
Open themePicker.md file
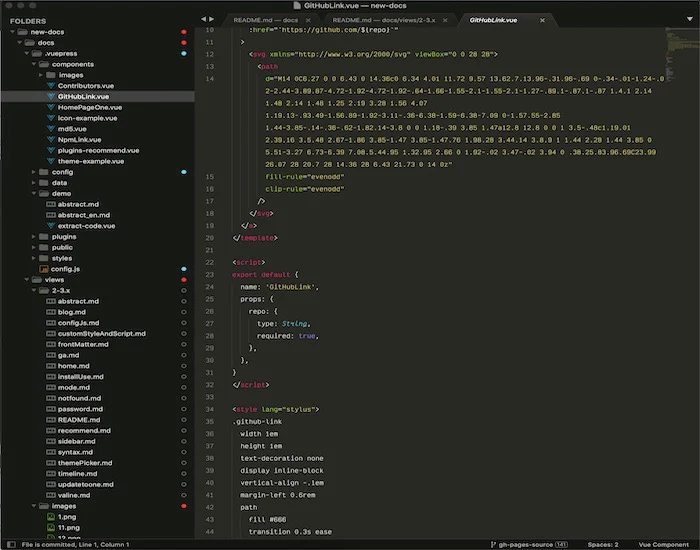pyautogui.click(x=85, y=462)
